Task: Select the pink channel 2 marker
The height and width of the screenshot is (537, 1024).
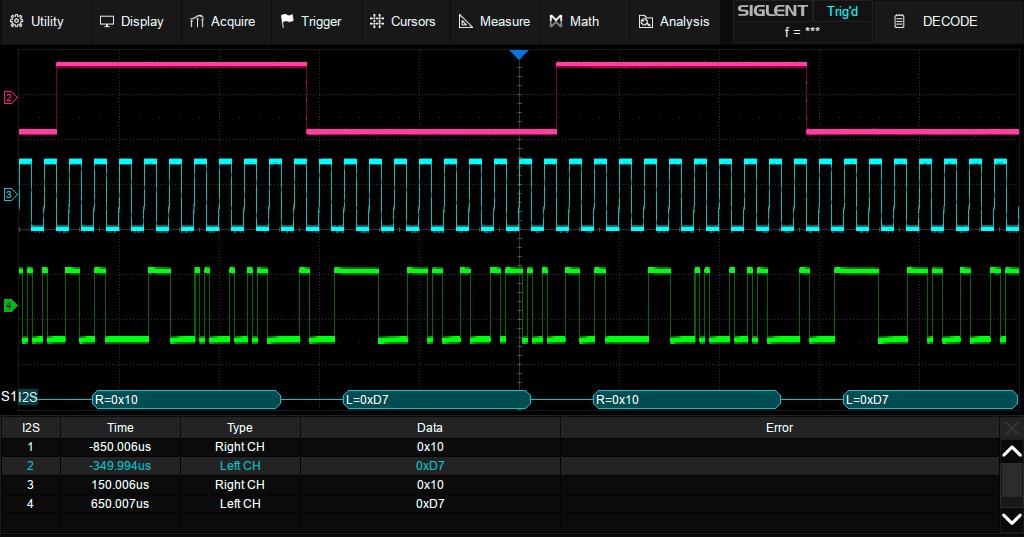Action: click(x=10, y=98)
